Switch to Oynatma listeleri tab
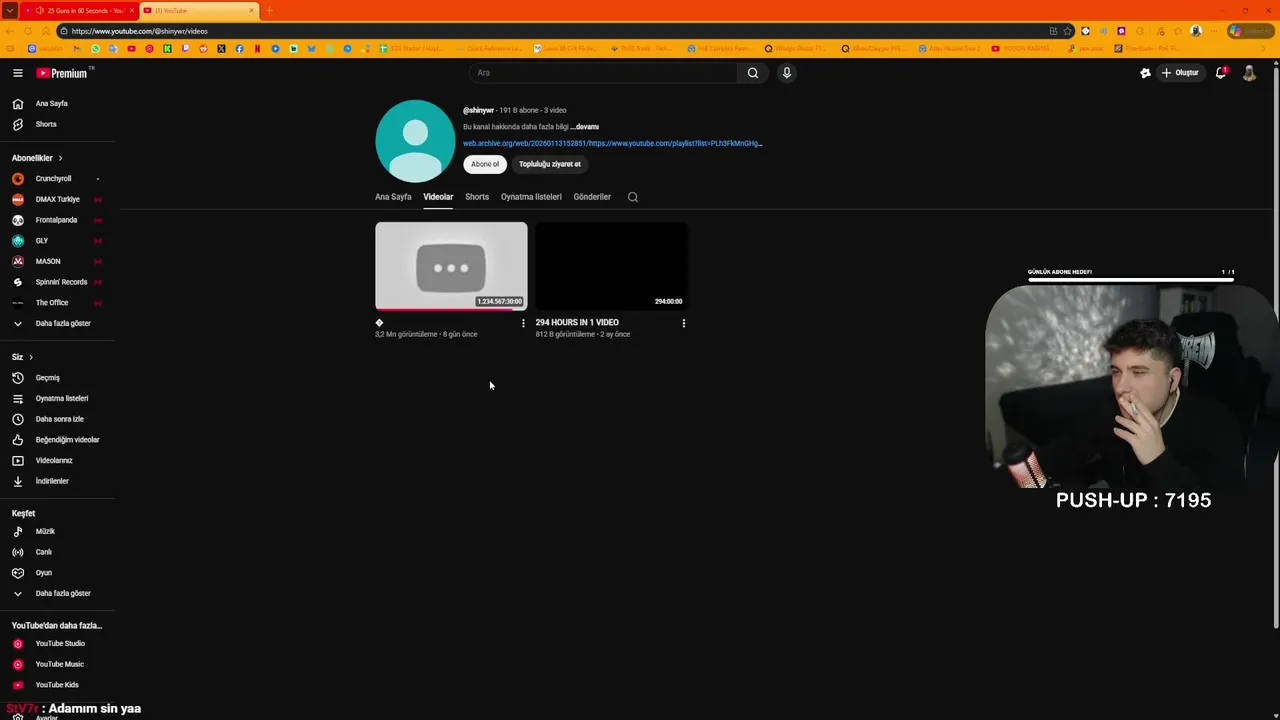Screen dimensions: 1280x720 click(531, 197)
